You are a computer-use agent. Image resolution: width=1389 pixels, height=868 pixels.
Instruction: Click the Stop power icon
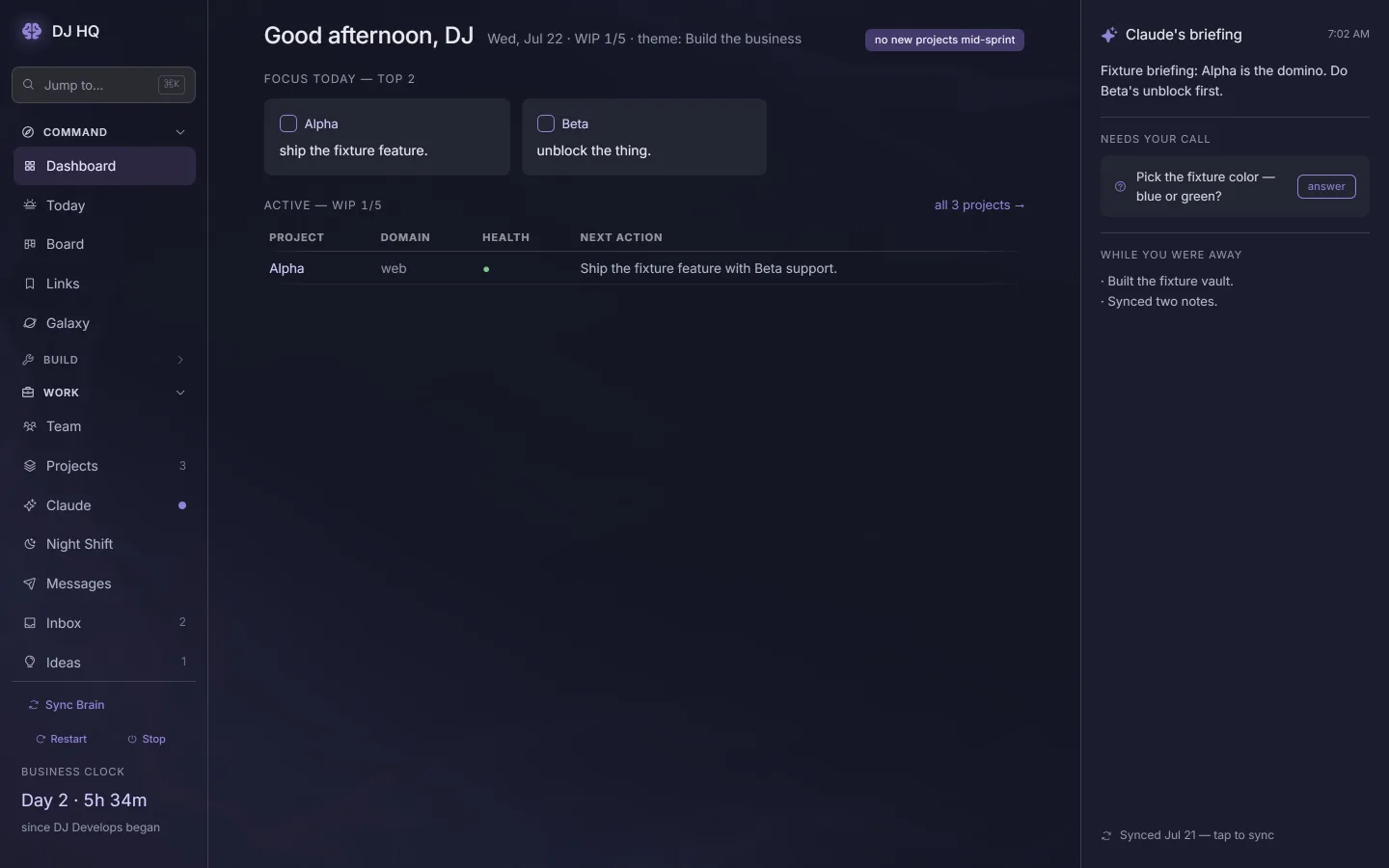point(132,740)
